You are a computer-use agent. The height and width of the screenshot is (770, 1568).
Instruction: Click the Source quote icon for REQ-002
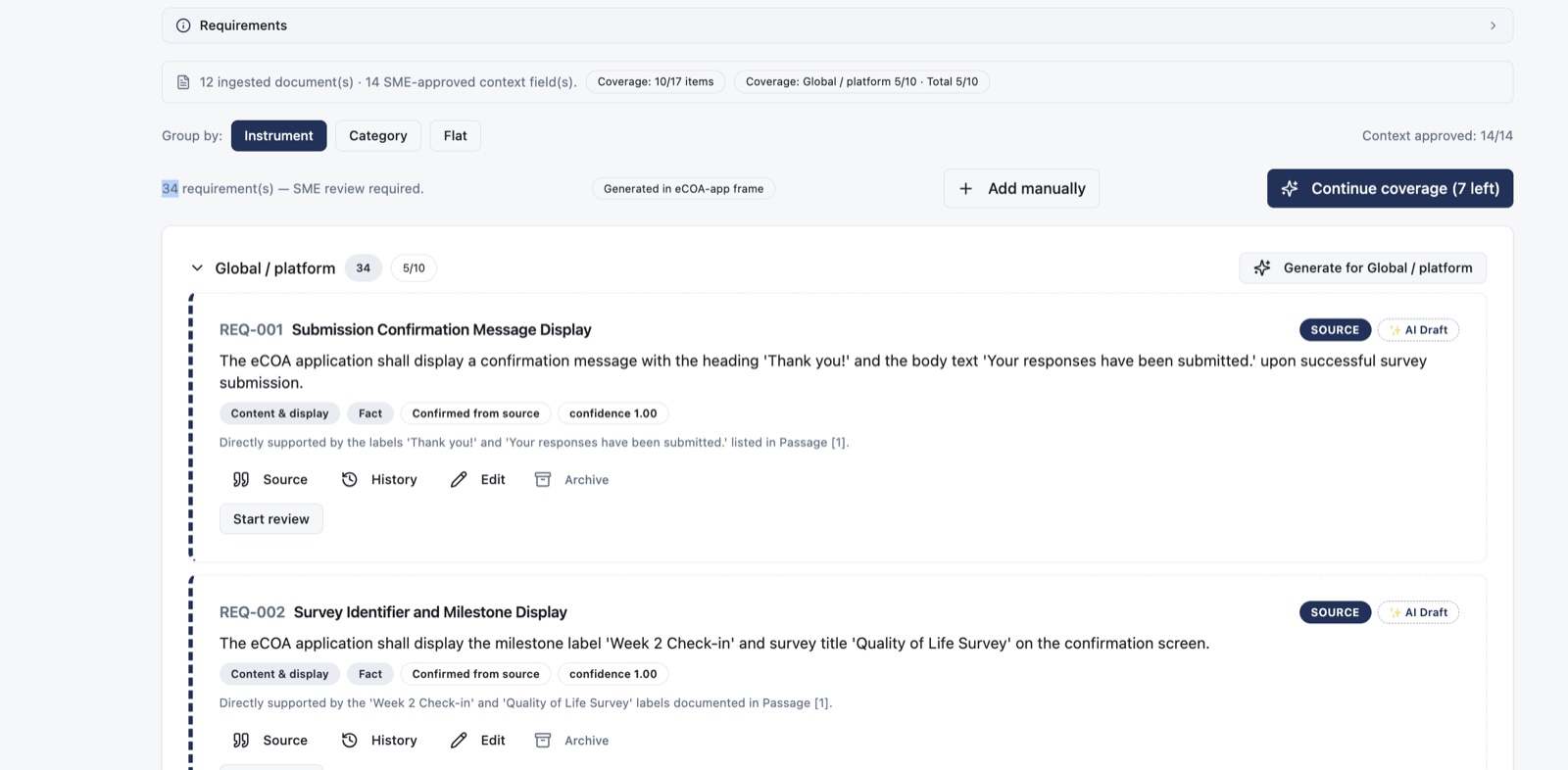coord(241,740)
